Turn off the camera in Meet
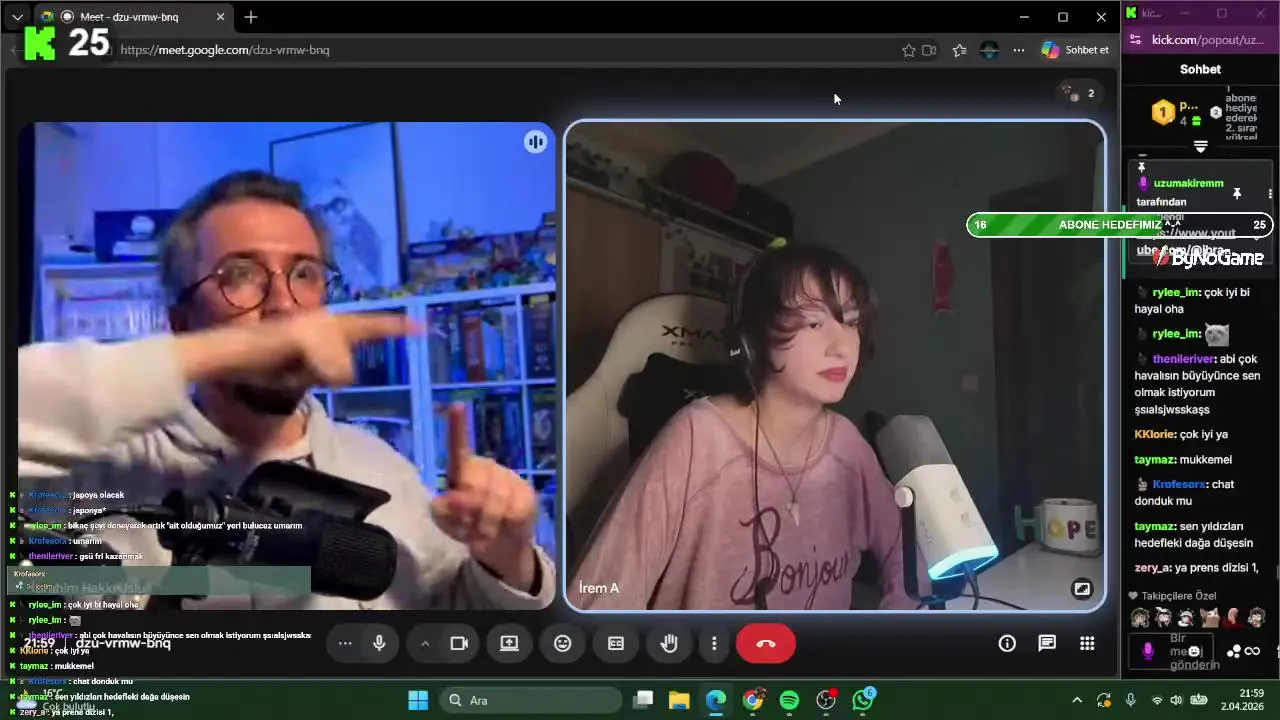Screen dimensions: 1280x720 (x=459, y=644)
